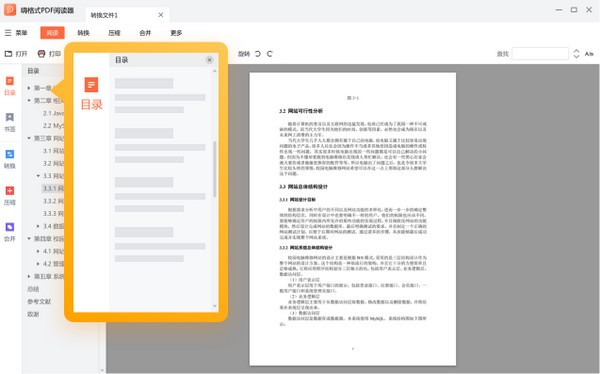Collapse the 第三章 outline node arrow

point(29,138)
